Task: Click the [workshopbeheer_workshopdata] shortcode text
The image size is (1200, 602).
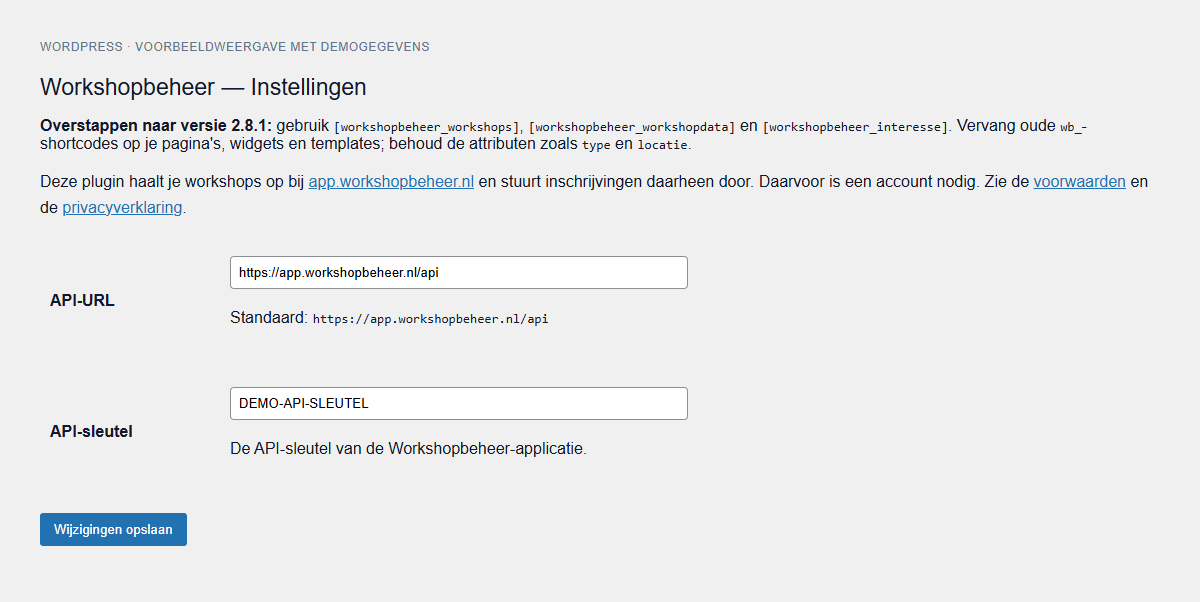Action: tap(632, 127)
